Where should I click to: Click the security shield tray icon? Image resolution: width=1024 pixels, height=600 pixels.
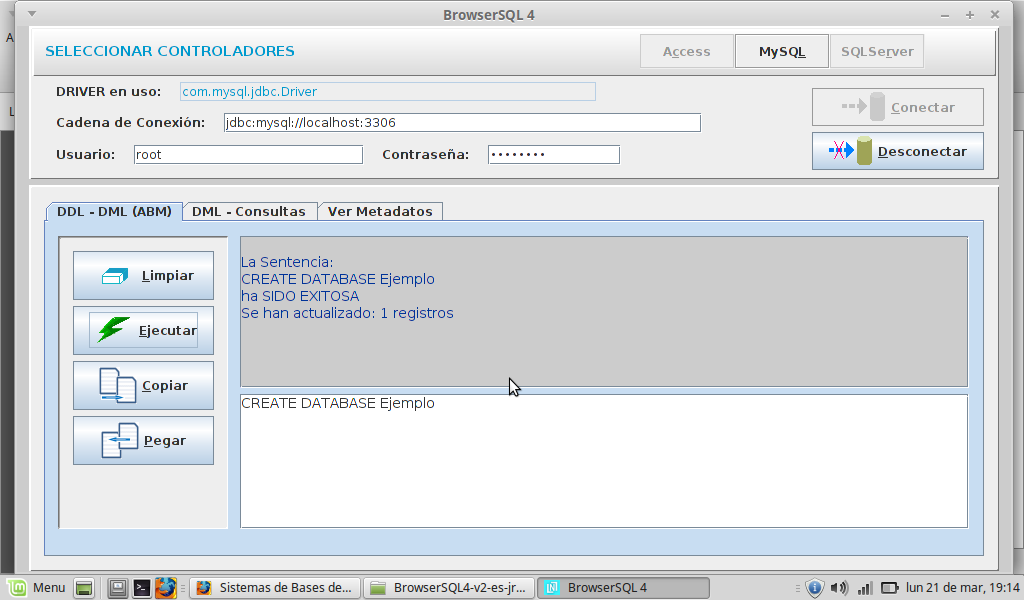click(x=814, y=588)
